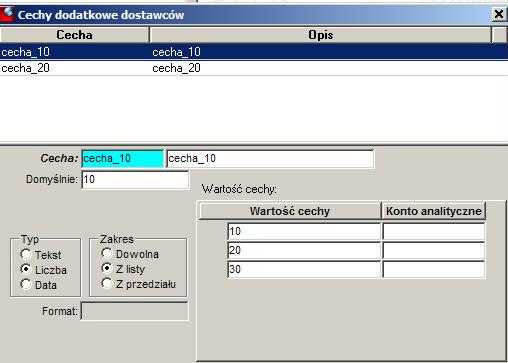Image resolution: width=508 pixels, height=363 pixels.
Task: Click the Cecha column header
Action: tap(74, 35)
